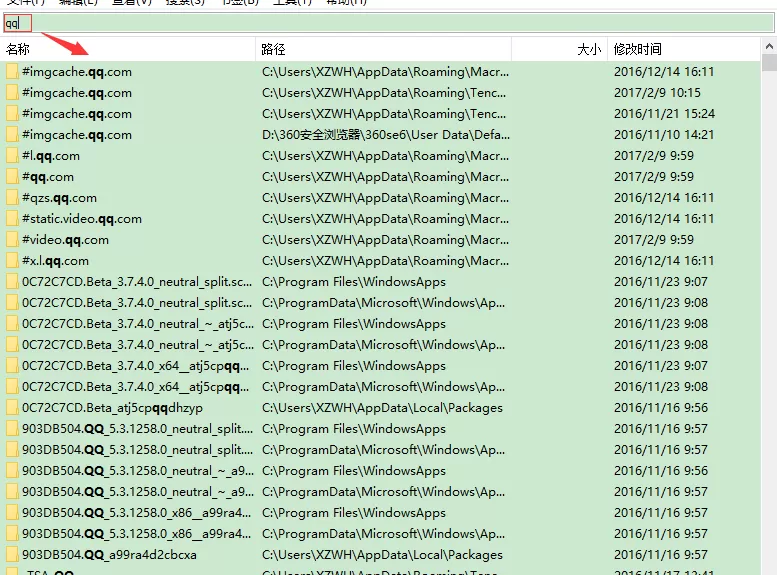Click folder icon of #qzs.qq.com
The height and width of the screenshot is (575, 777).
tap(12, 198)
